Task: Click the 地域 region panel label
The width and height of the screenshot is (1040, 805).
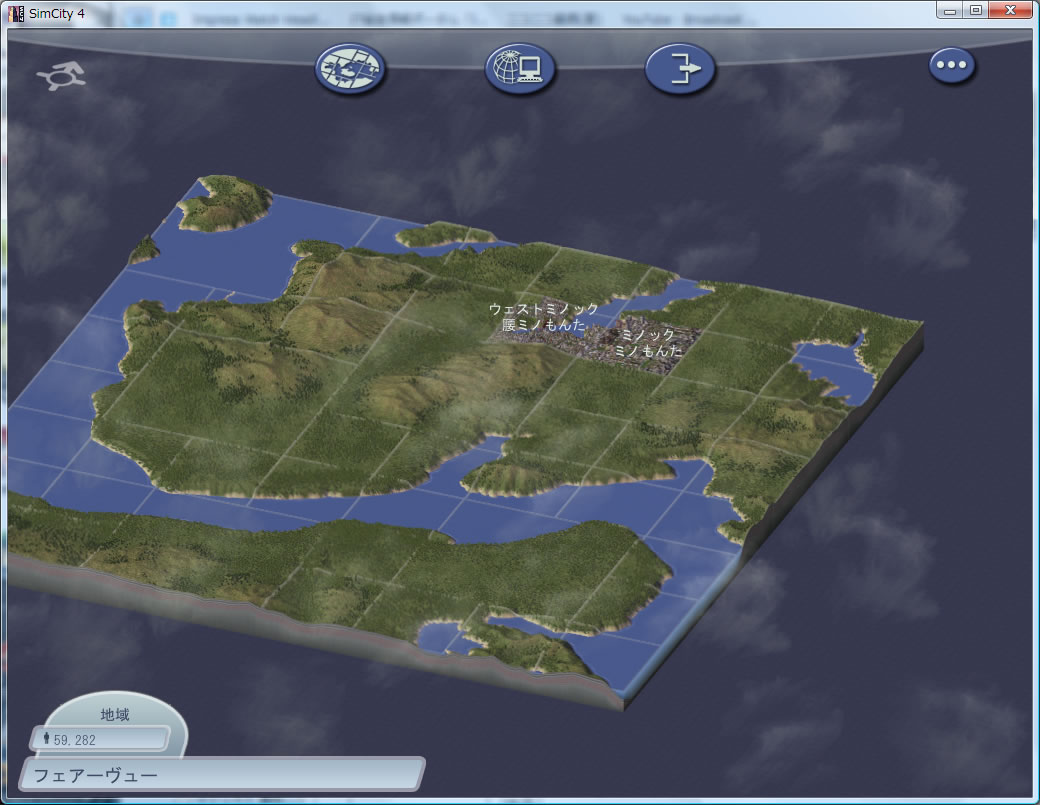Action: coord(115,715)
